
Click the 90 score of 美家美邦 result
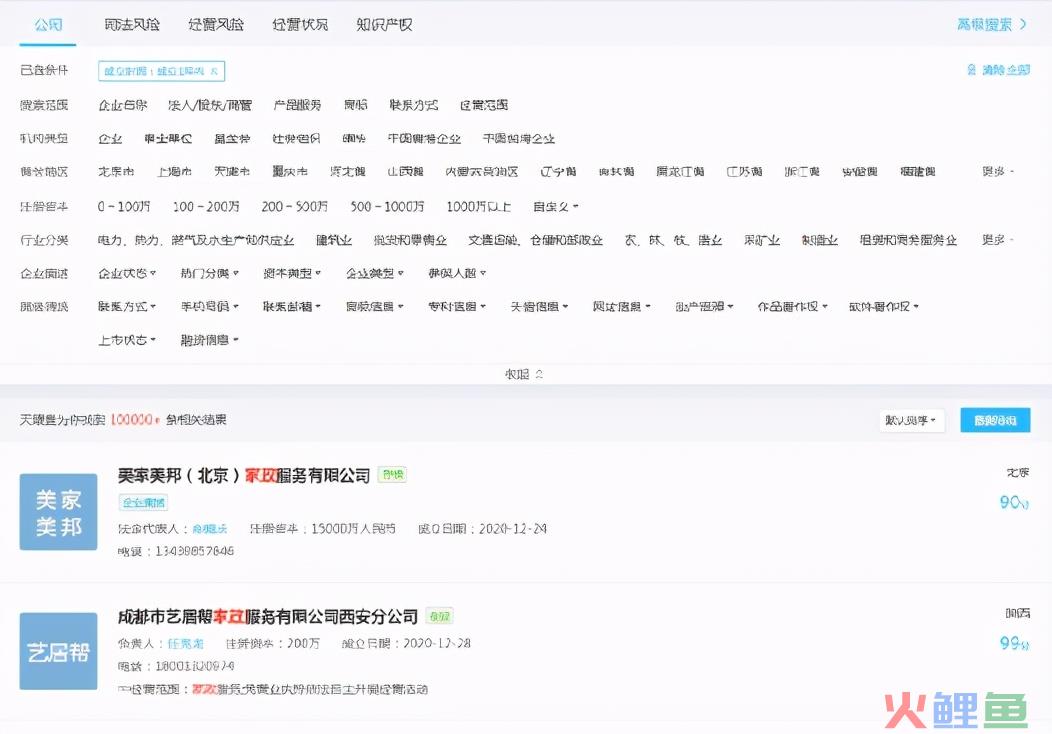[x=1014, y=503]
